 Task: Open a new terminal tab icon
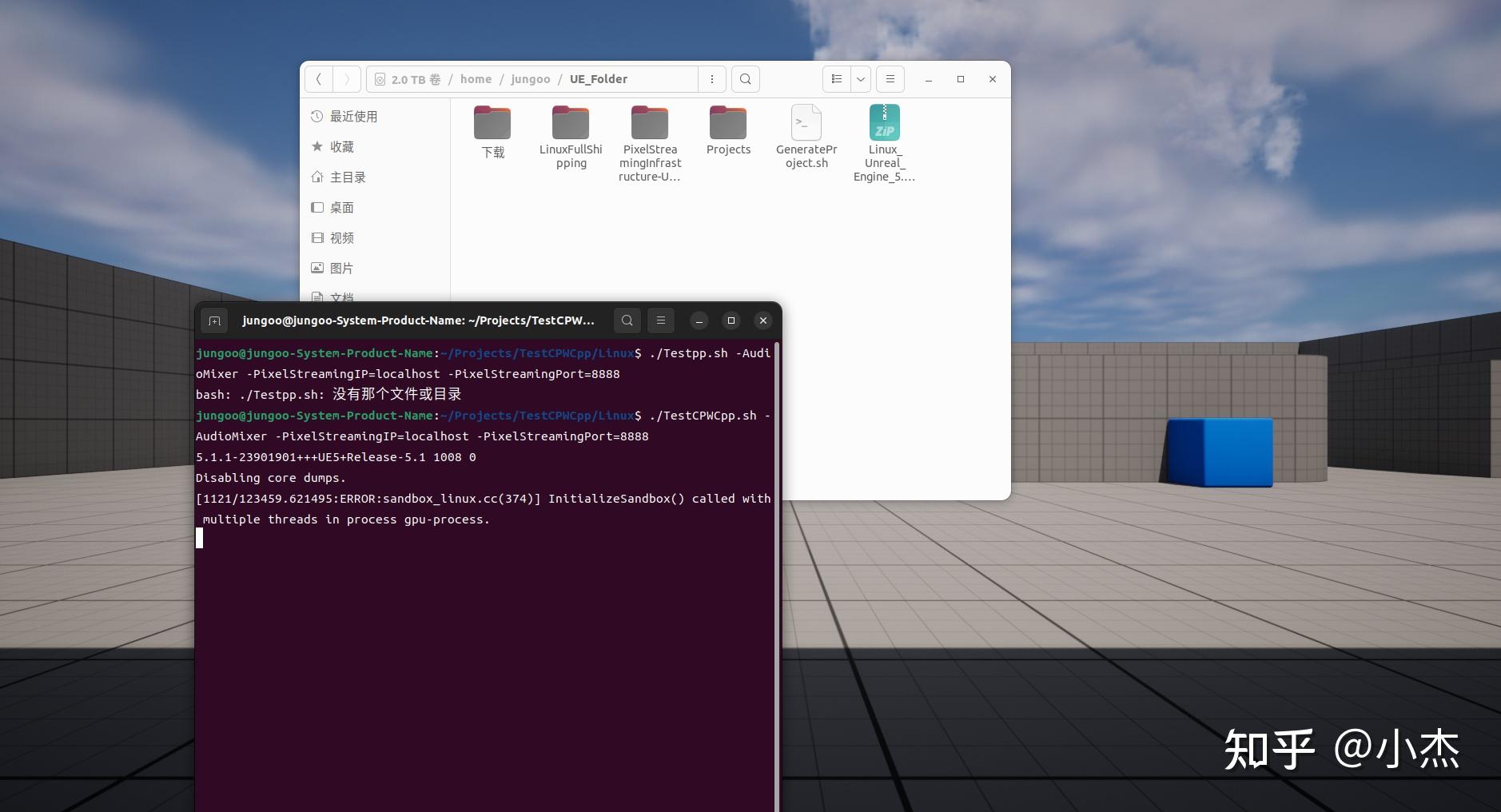(214, 320)
